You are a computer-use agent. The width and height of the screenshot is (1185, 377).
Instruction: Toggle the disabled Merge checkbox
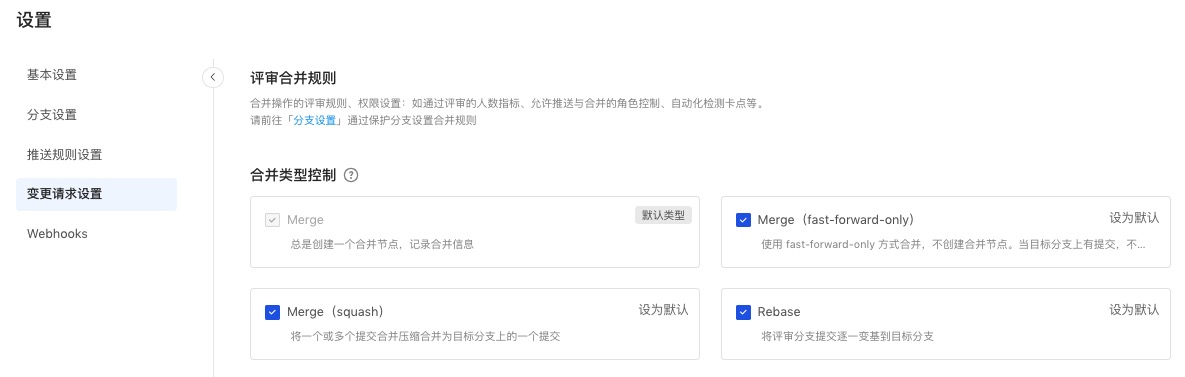(x=273, y=220)
